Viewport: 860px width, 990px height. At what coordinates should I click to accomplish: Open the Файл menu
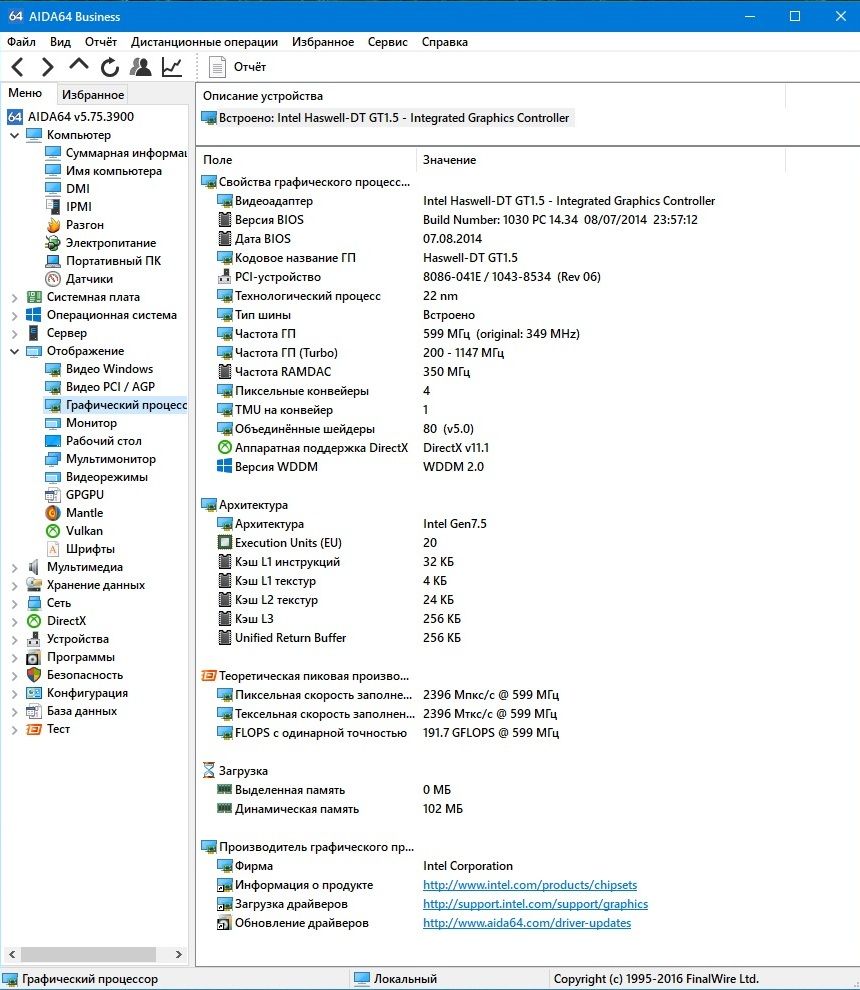(21, 42)
